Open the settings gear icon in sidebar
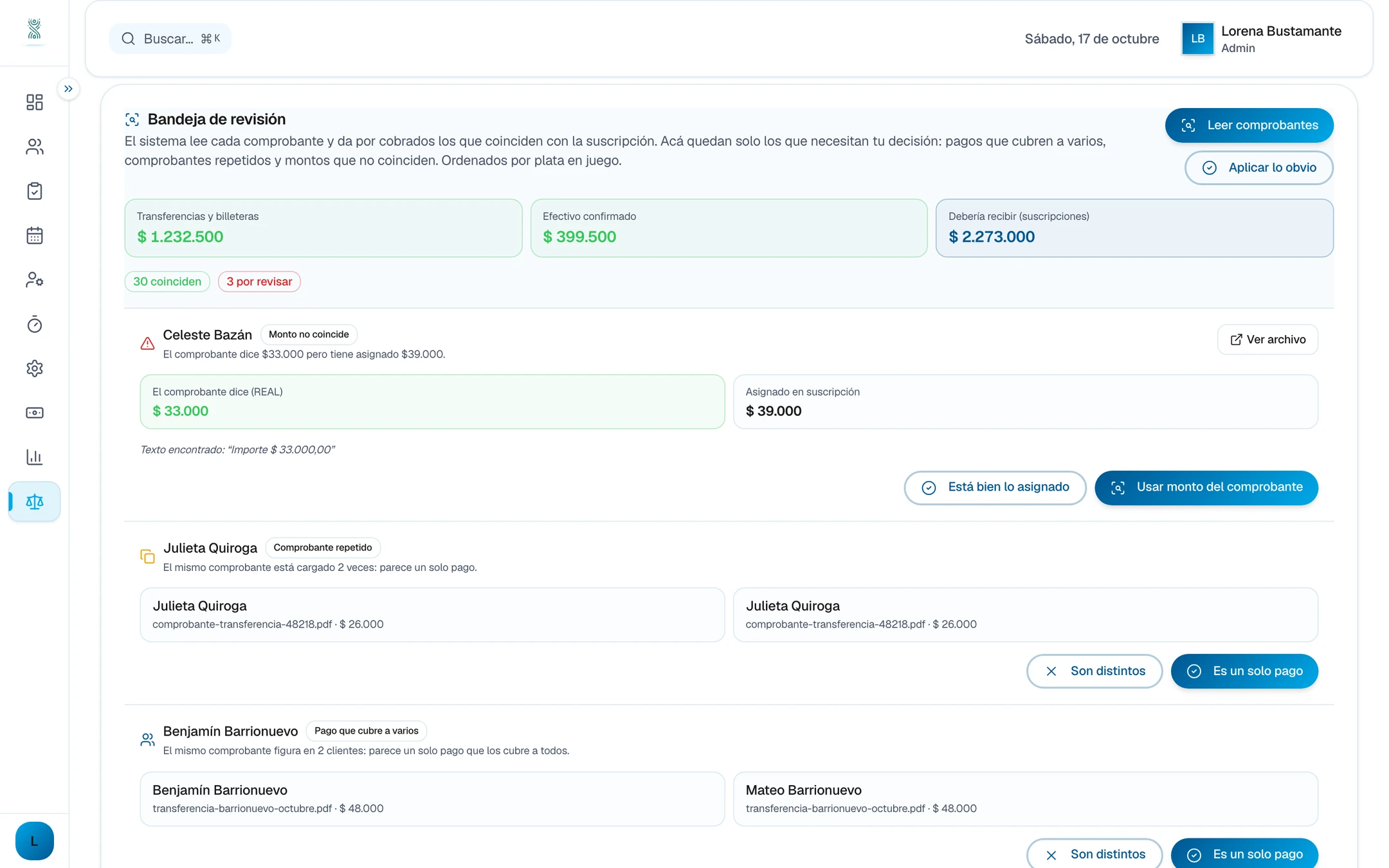The width and height of the screenshot is (1389, 868). pyautogui.click(x=35, y=368)
